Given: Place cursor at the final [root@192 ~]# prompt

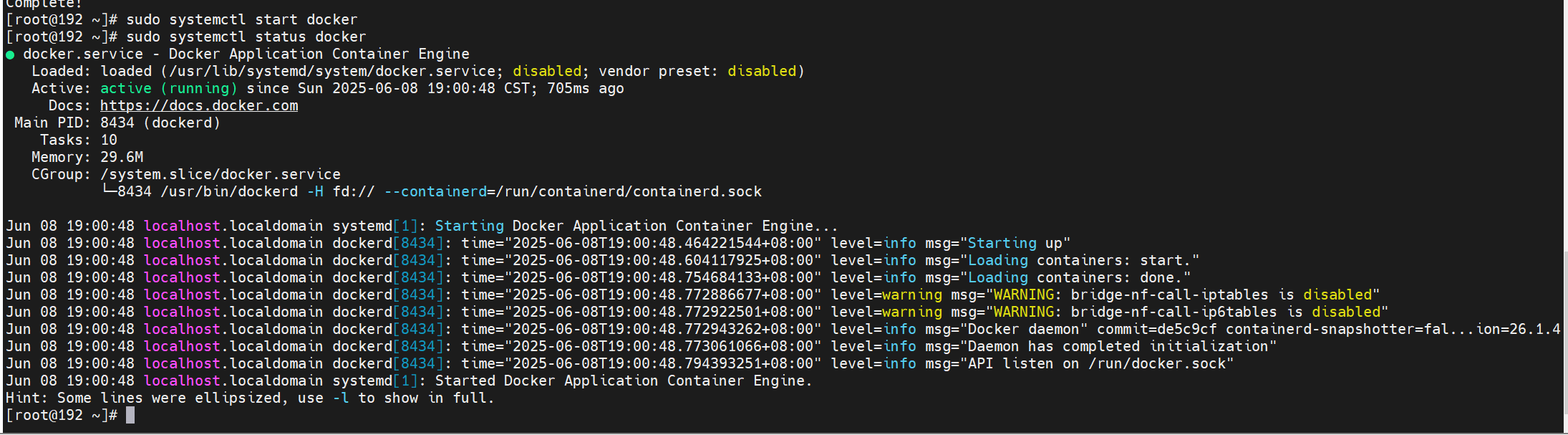Looking at the screenshot, I should [x=130, y=415].
